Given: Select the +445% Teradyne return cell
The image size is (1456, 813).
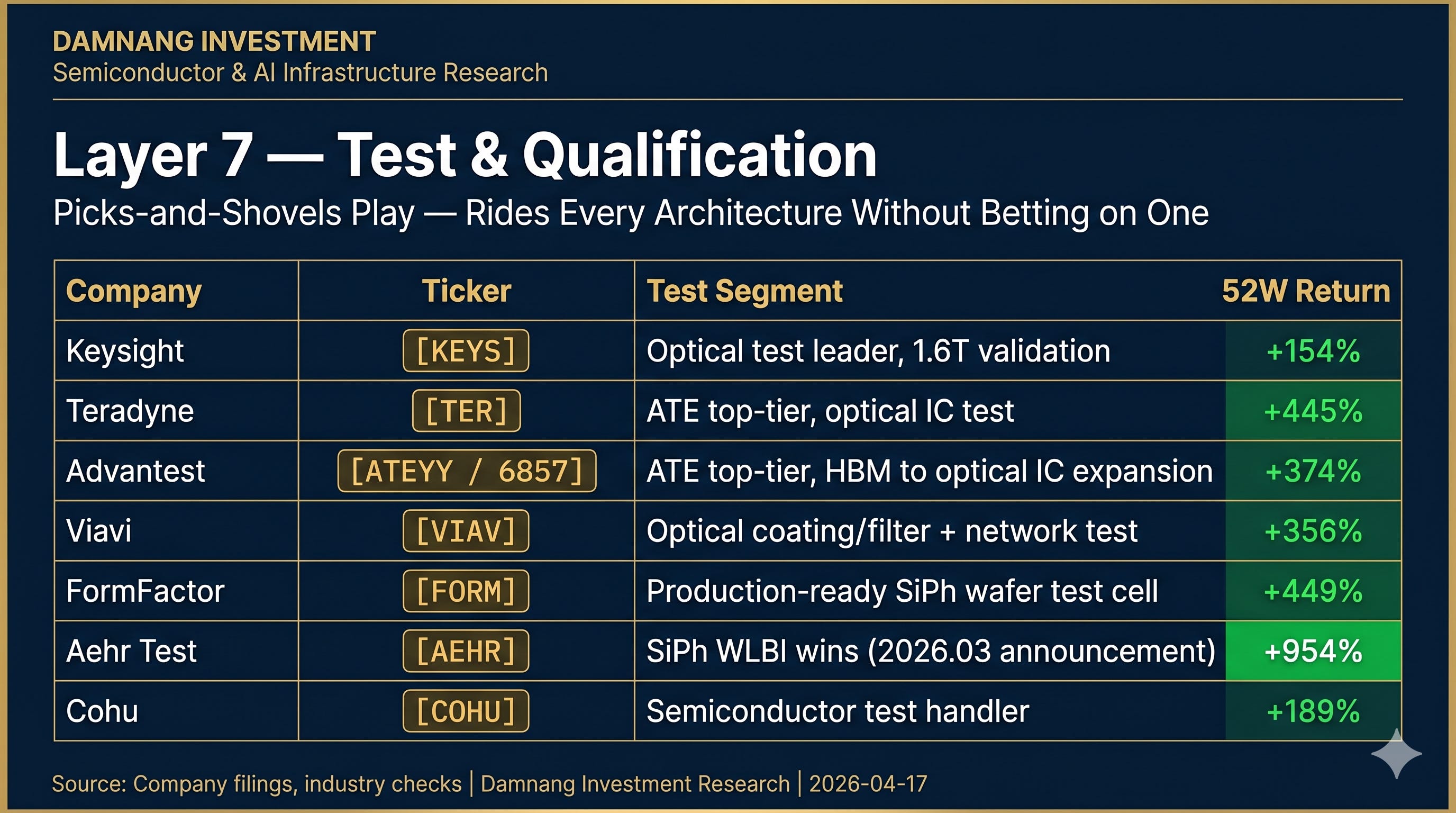Looking at the screenshot, I should click(x=1313, y=410).
